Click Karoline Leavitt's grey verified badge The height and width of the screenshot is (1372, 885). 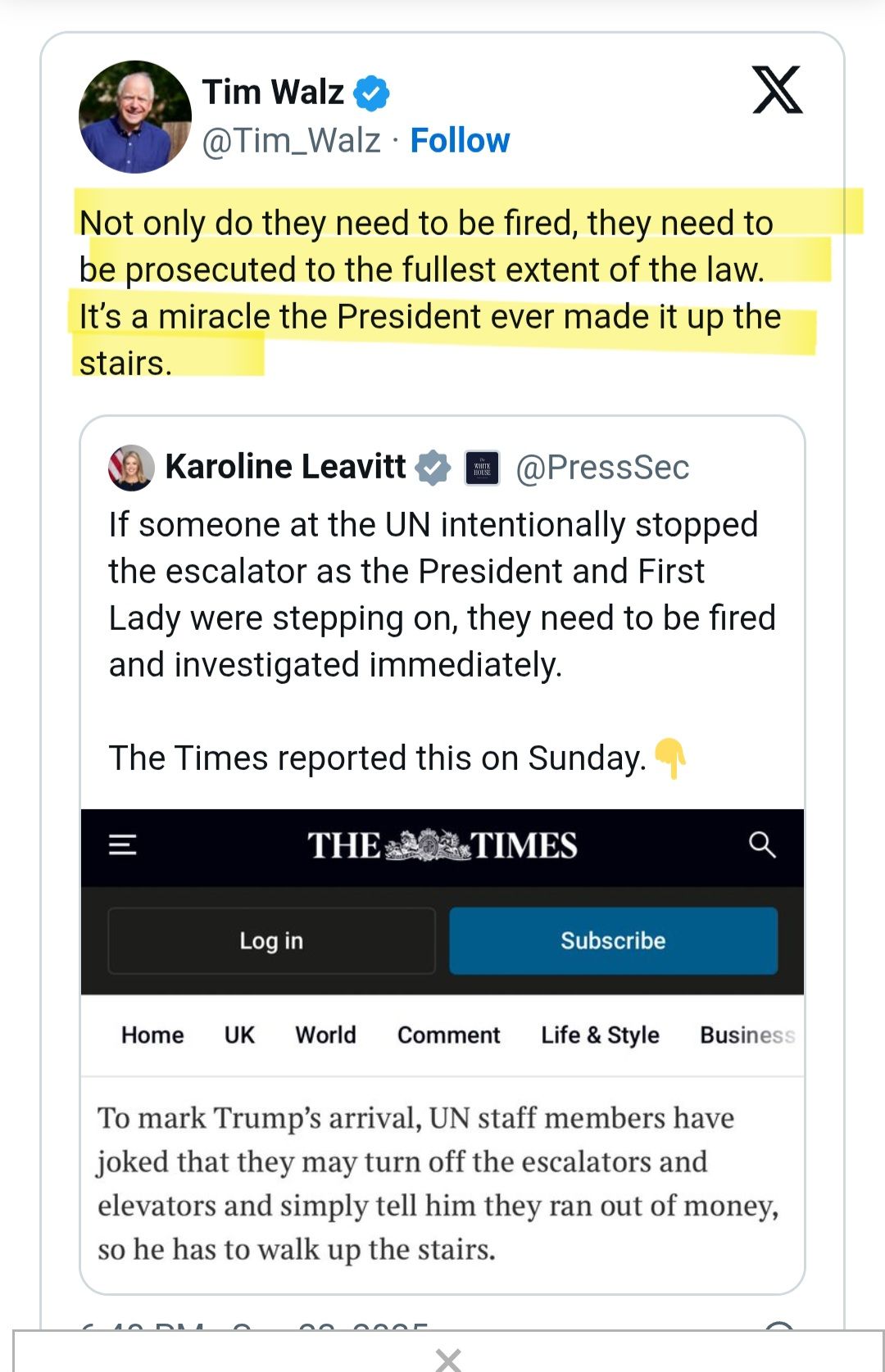(x=433, y=468)
